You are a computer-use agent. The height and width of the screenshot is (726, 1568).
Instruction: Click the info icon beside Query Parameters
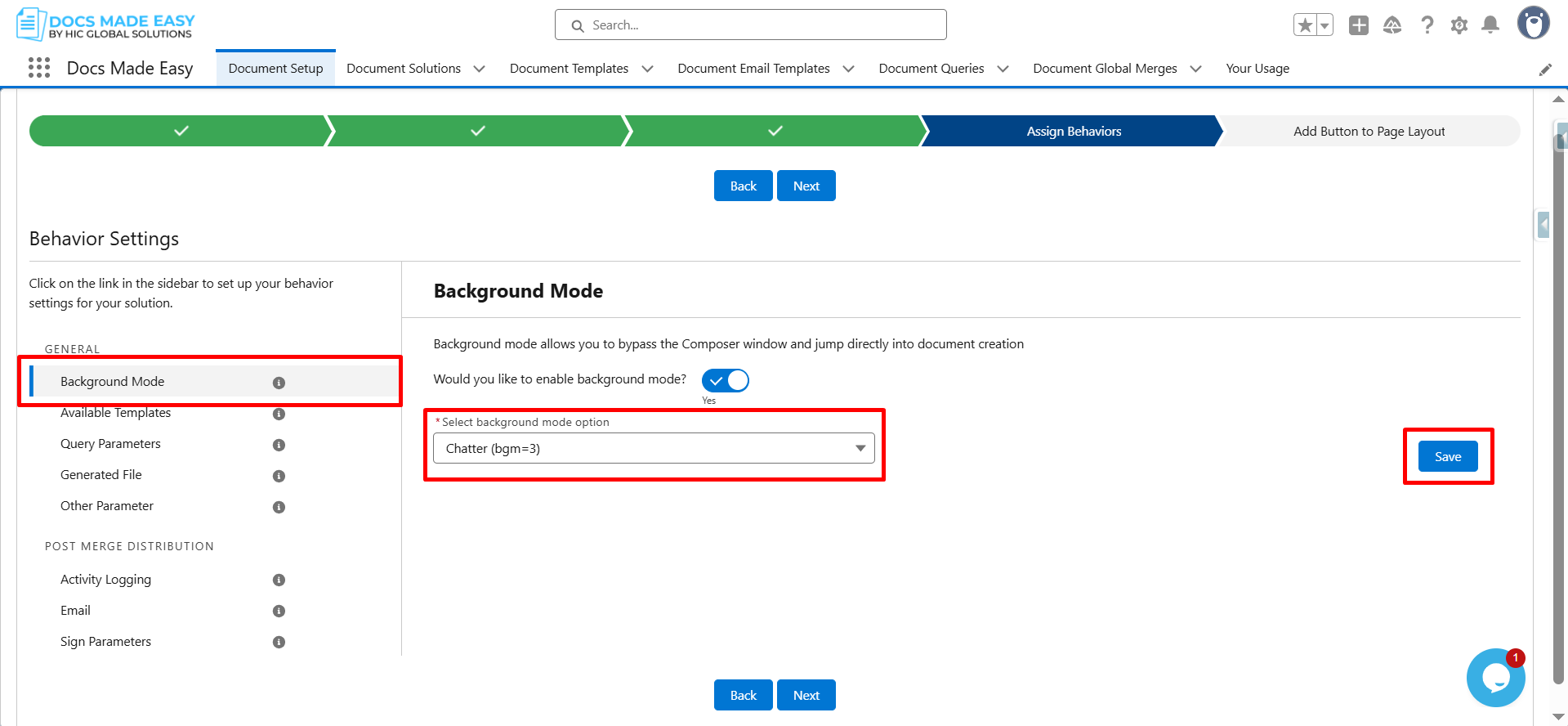click(279, 445)
